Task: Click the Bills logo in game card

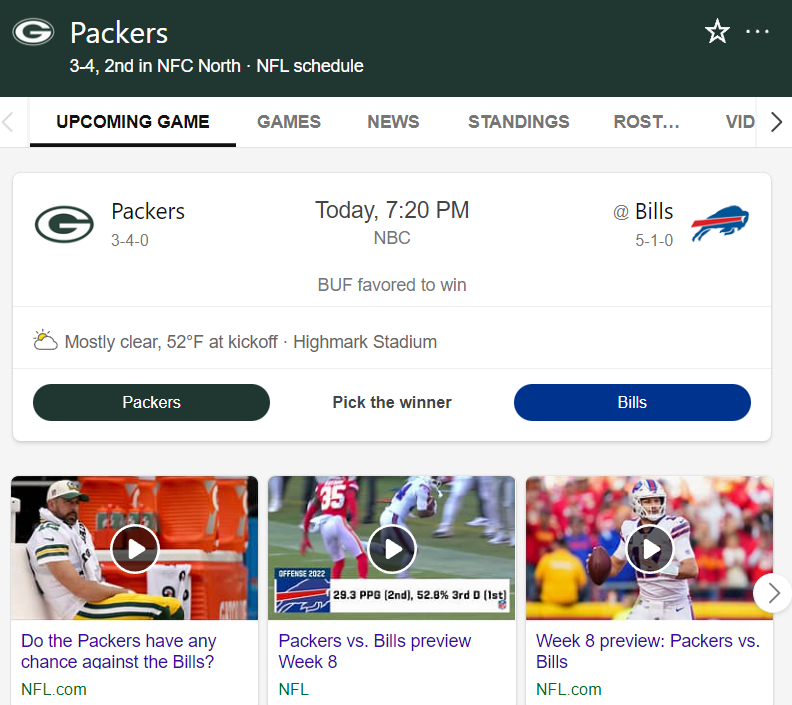Action: coord(720,223)
